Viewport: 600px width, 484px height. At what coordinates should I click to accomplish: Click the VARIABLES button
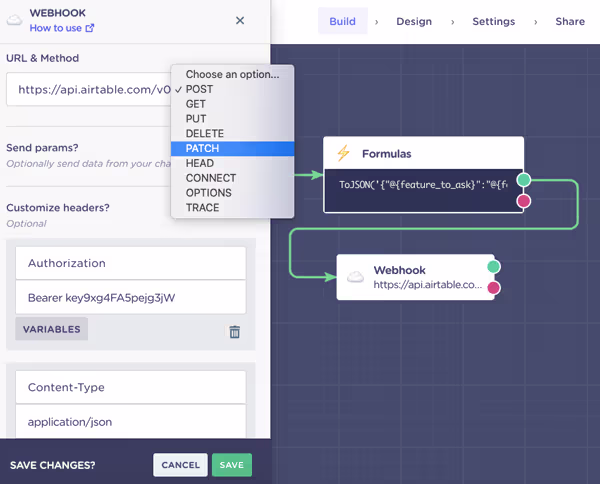pyautogui.click(x=52, y=329)
